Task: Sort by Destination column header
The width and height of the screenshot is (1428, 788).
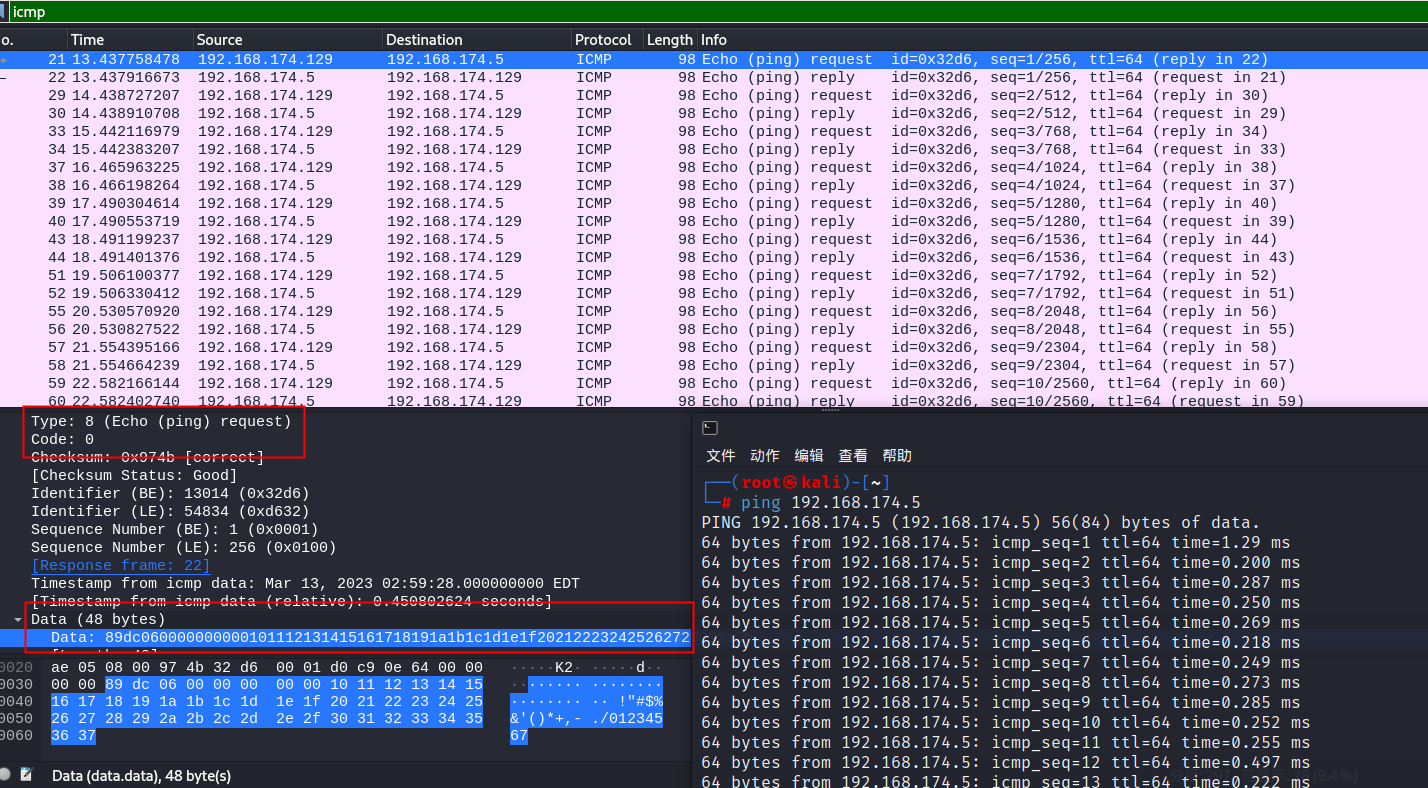Action: 477,40
